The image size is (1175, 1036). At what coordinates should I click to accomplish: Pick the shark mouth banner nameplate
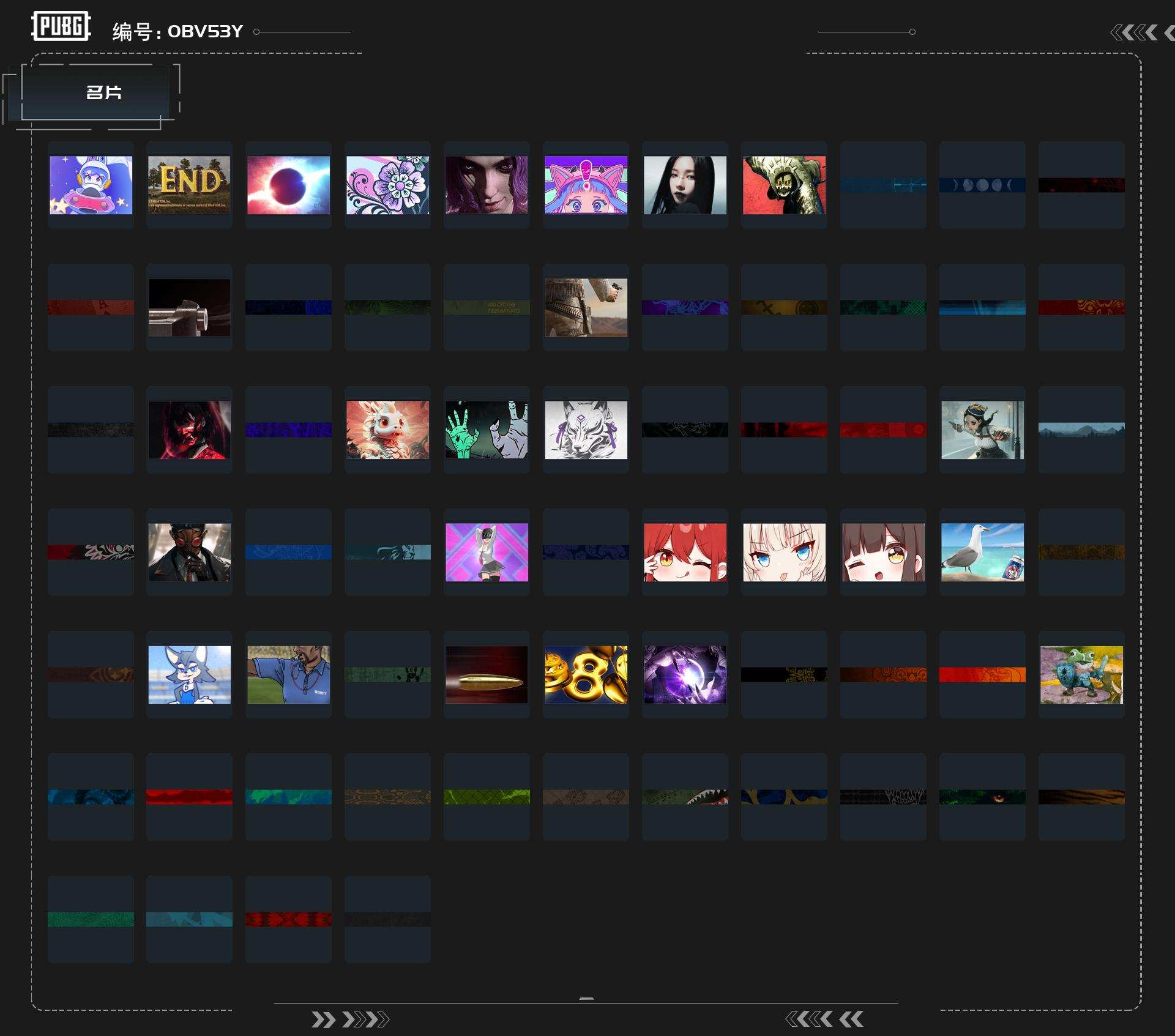[x=685, y=797]
